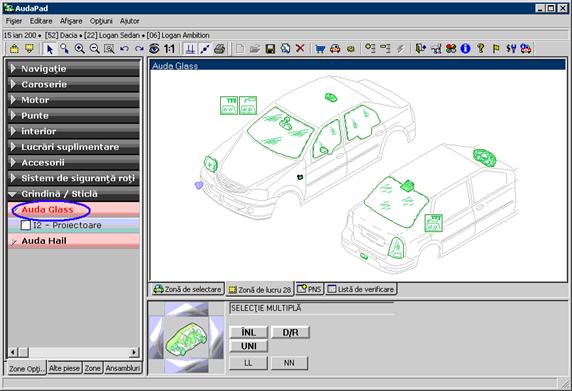Click the dollar and wrench icon
Viewport: 572px width, 391px height.
tap(511, 49)
